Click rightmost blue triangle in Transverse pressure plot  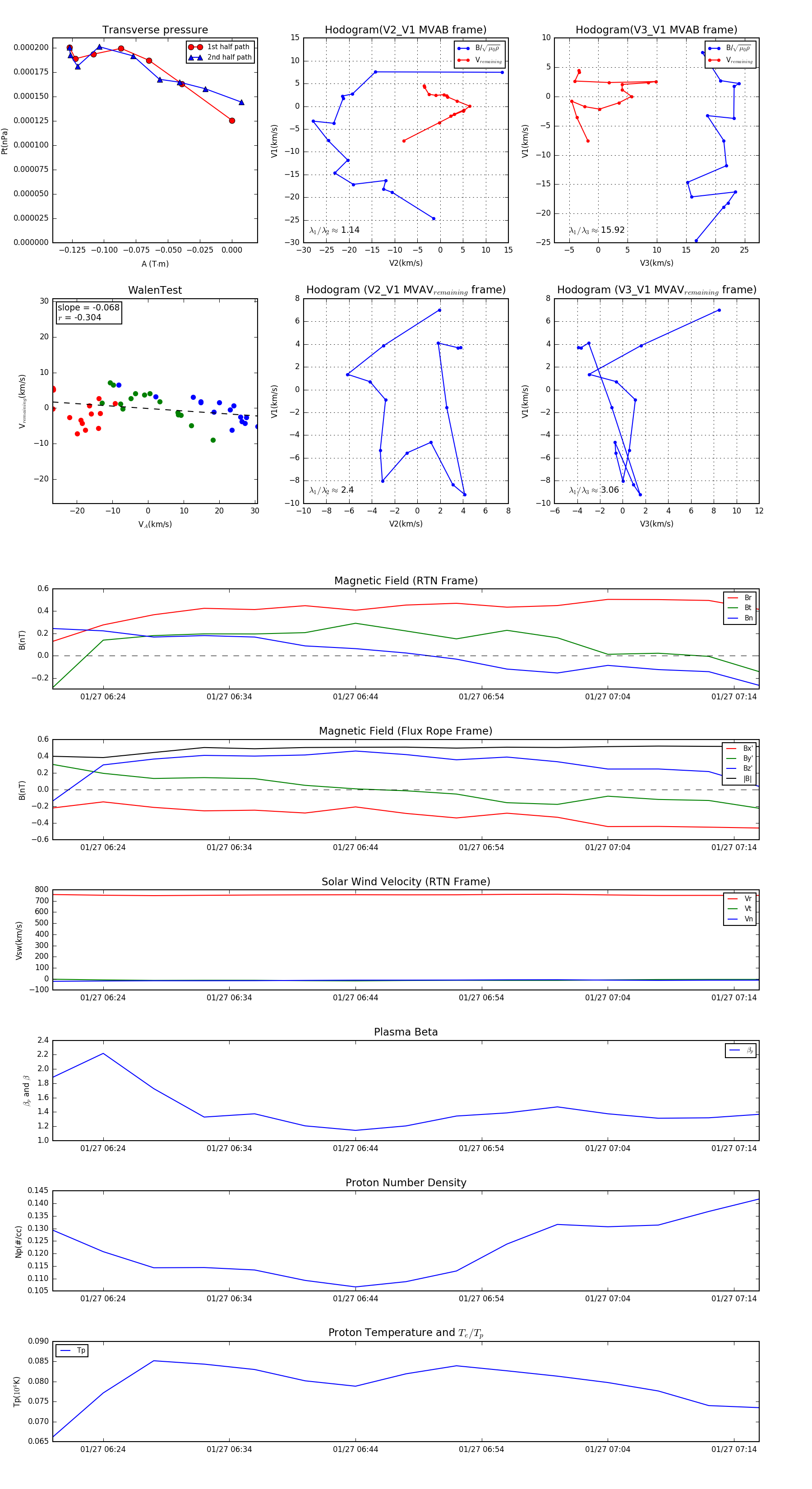(242, 102)
